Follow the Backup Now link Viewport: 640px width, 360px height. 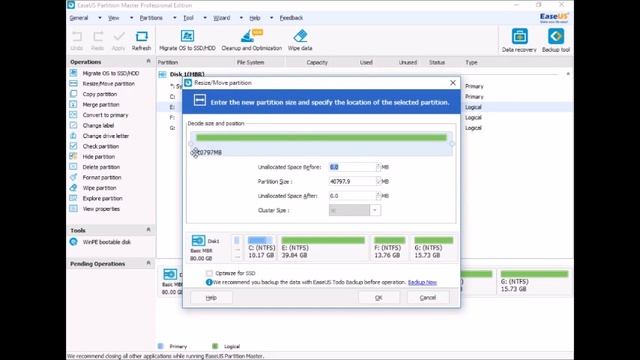422,282
